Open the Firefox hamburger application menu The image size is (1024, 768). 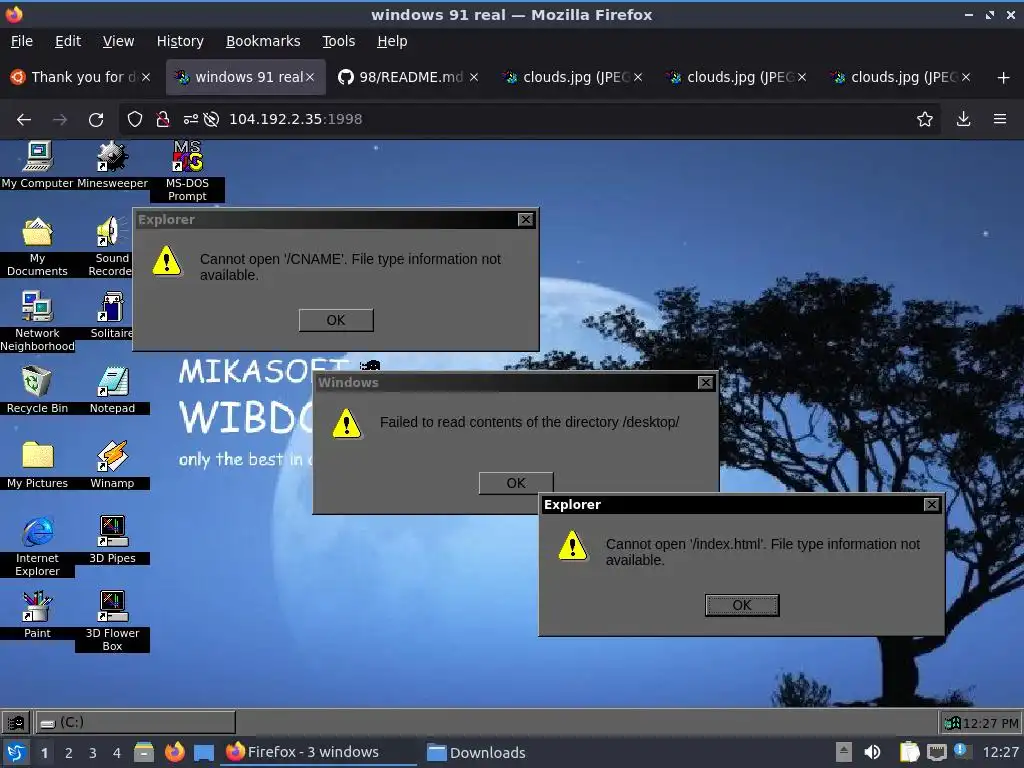pos(1000,120)
